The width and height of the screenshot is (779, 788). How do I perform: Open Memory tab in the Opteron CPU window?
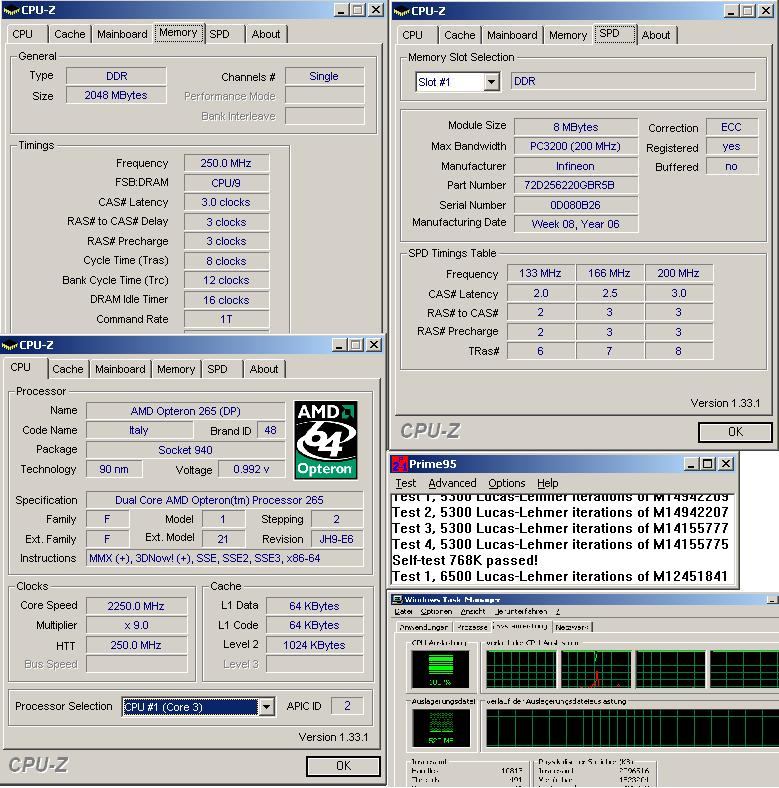(176, 369)
